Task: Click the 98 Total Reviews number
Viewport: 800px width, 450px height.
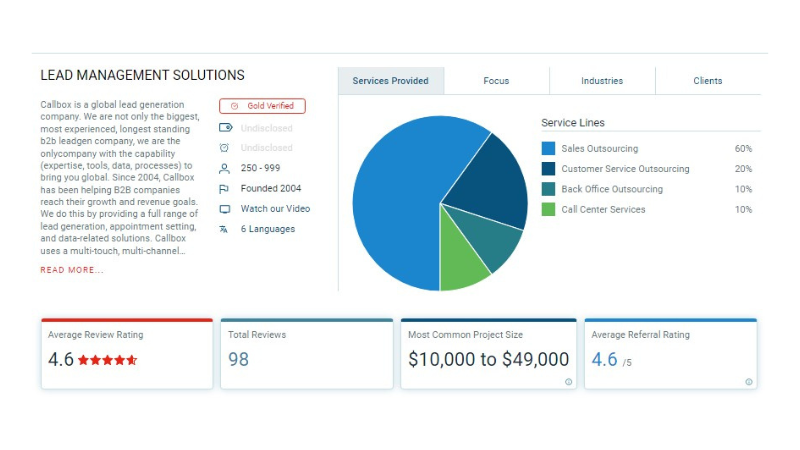Action: [238, 359]
